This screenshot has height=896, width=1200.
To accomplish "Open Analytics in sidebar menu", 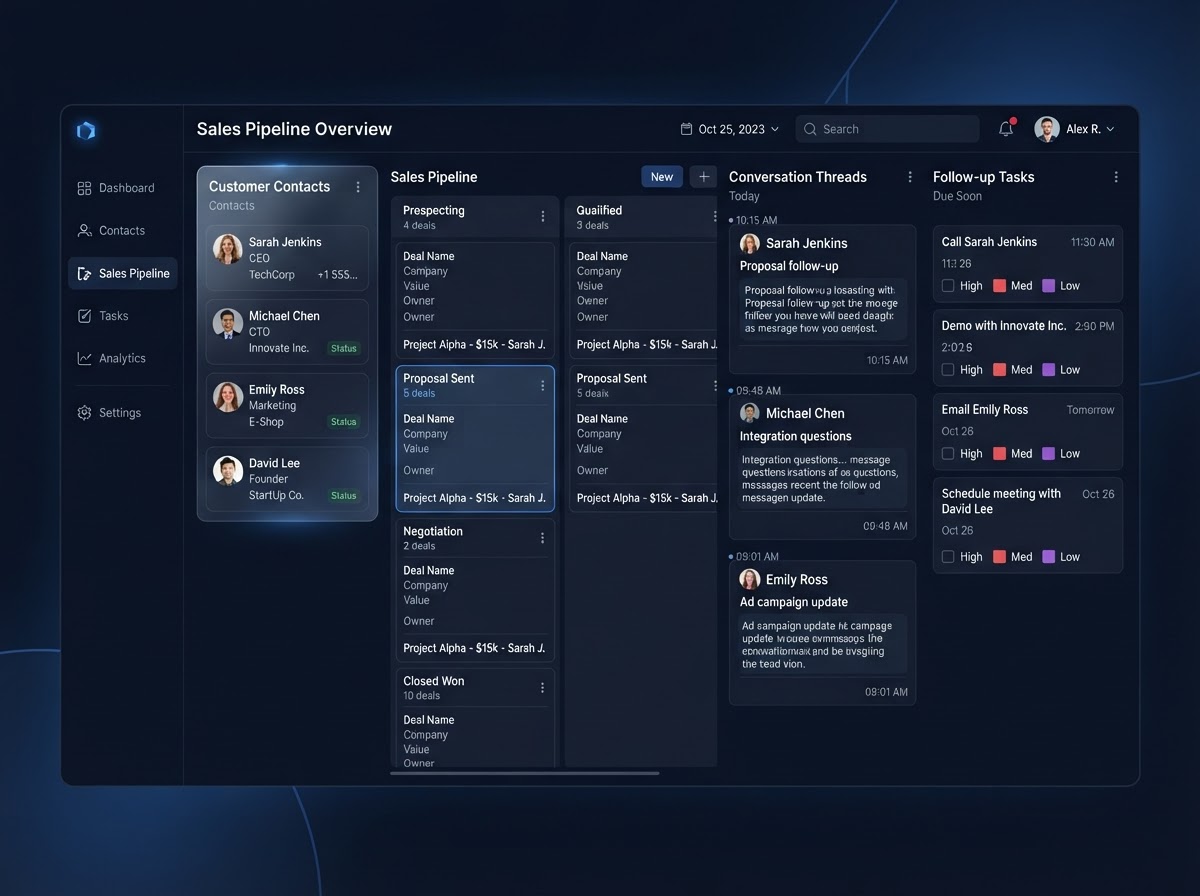I will click(122, 358).
